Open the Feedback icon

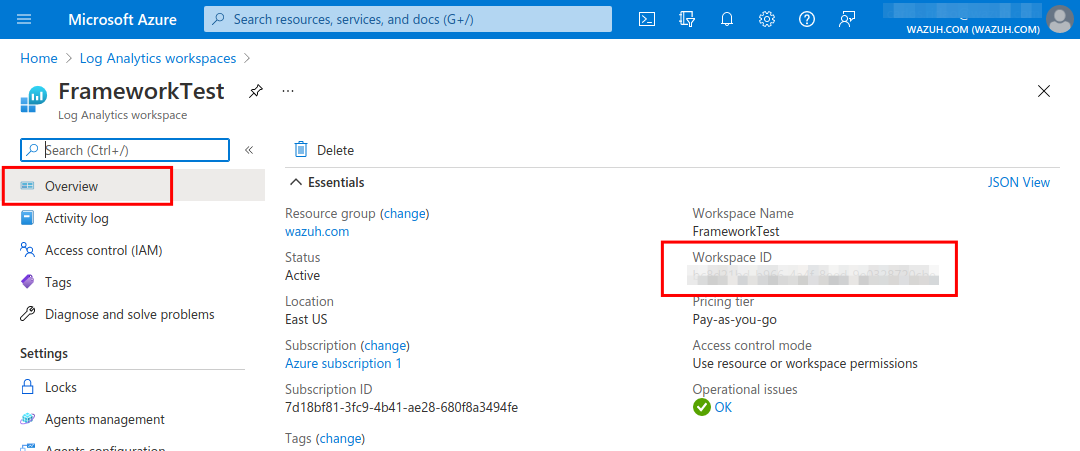tap(847, 19)
